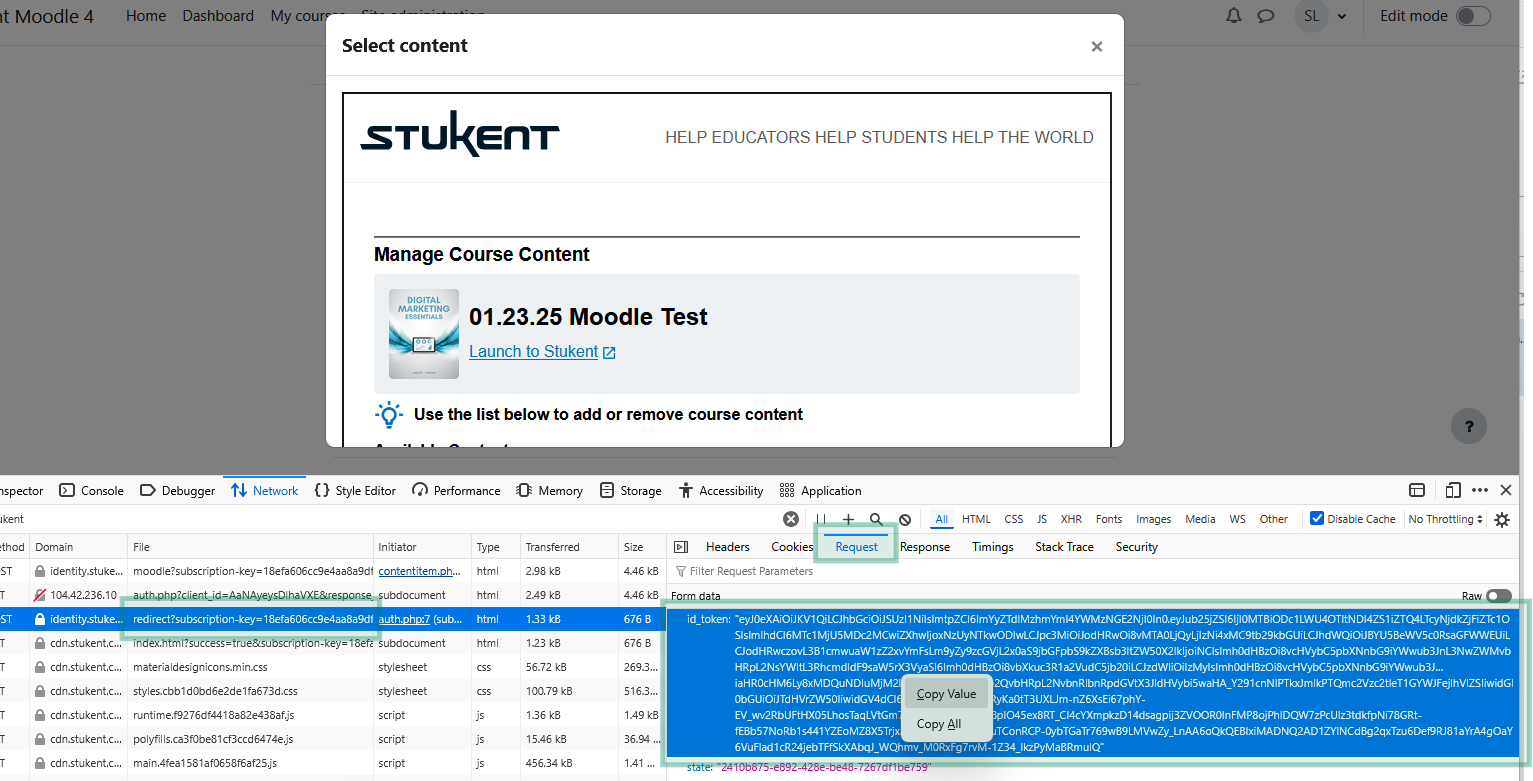The height and width of the screenshot is (781, 1533).
Task: Select the Timings details tab
Action: coord(993,547)
